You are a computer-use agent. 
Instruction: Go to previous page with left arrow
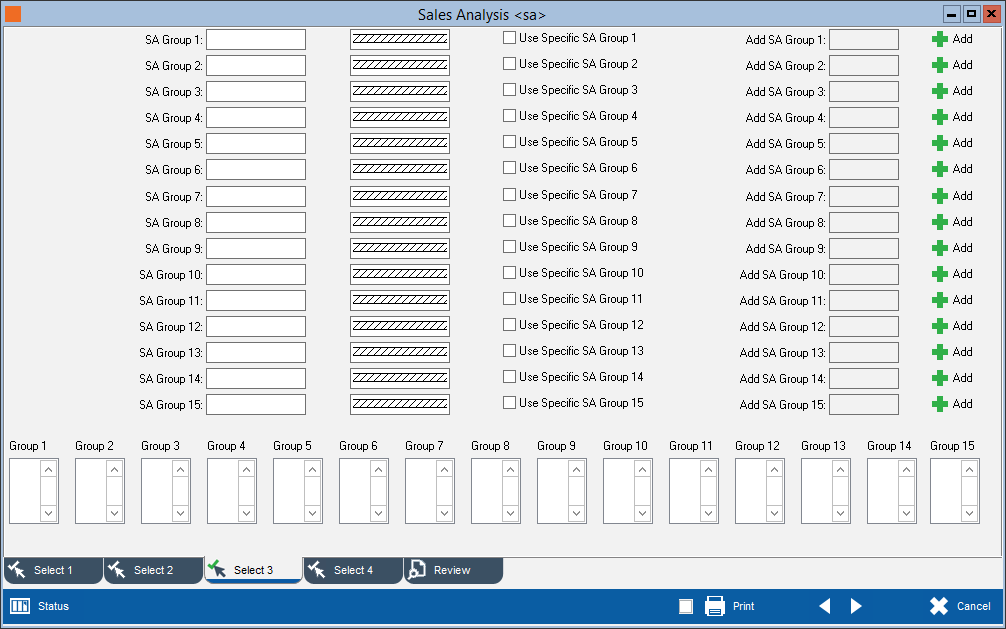(x=825, y=606)
